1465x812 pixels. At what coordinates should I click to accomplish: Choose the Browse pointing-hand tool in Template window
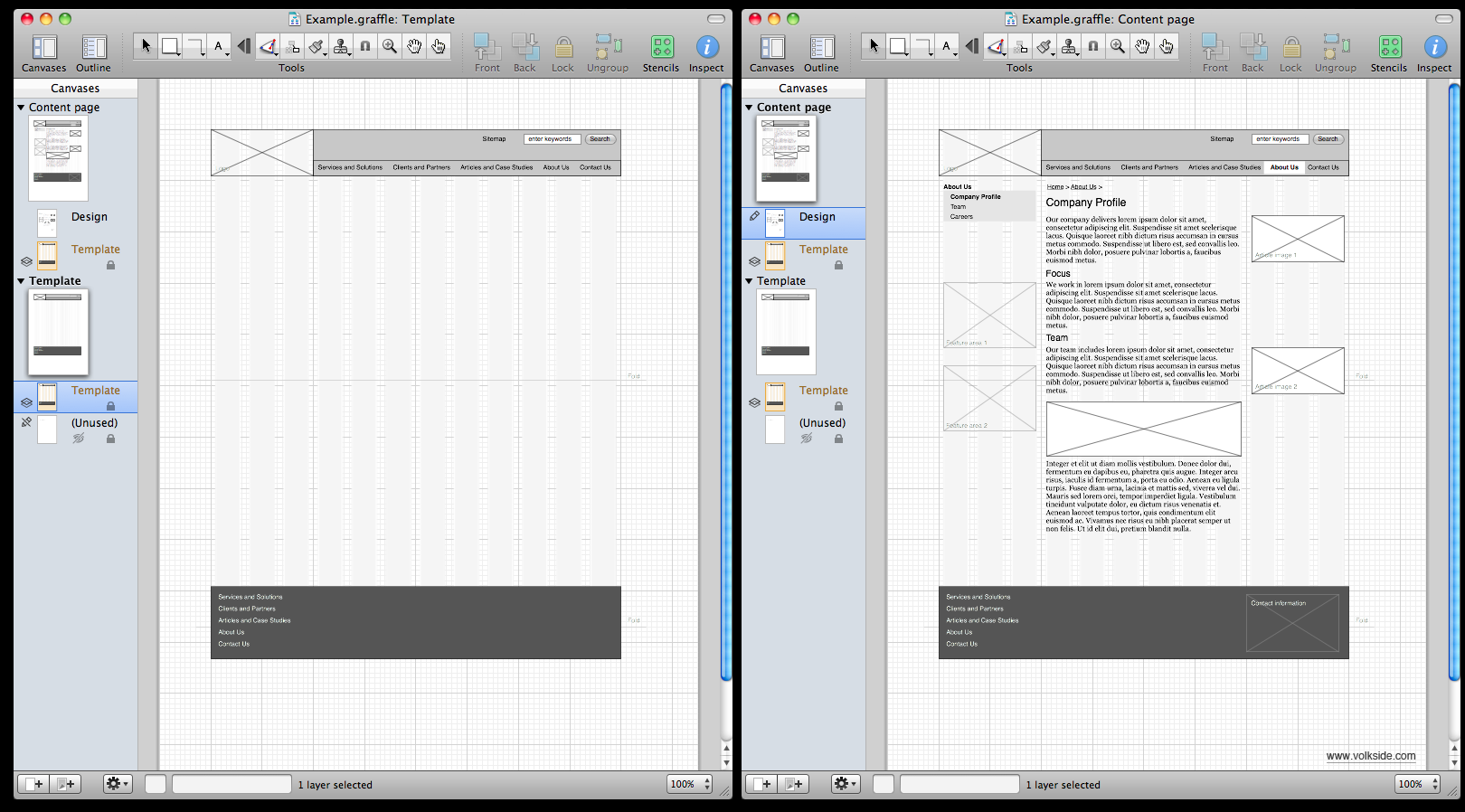pyautogui.click(x=439, y=46)
